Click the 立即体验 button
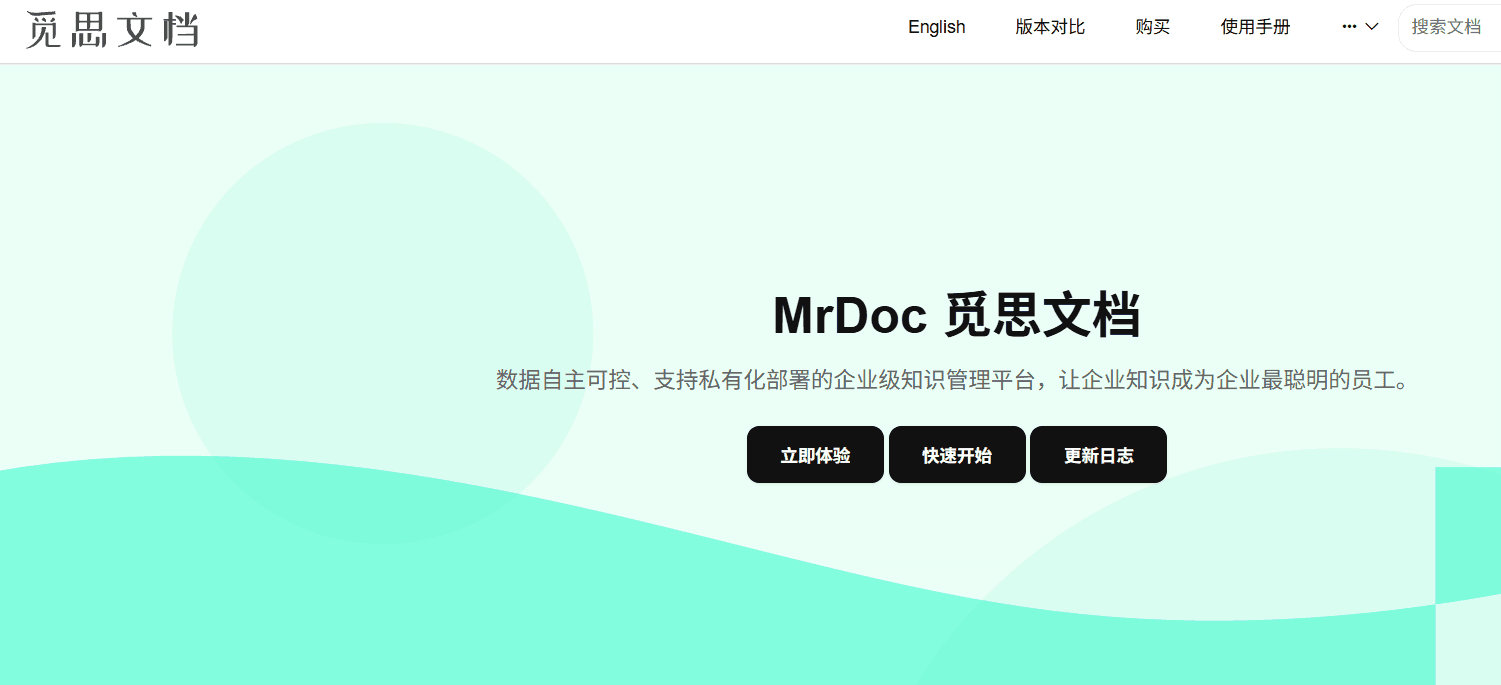The height and width of the screenshot is (685, 1501). (x=815, y=455)
